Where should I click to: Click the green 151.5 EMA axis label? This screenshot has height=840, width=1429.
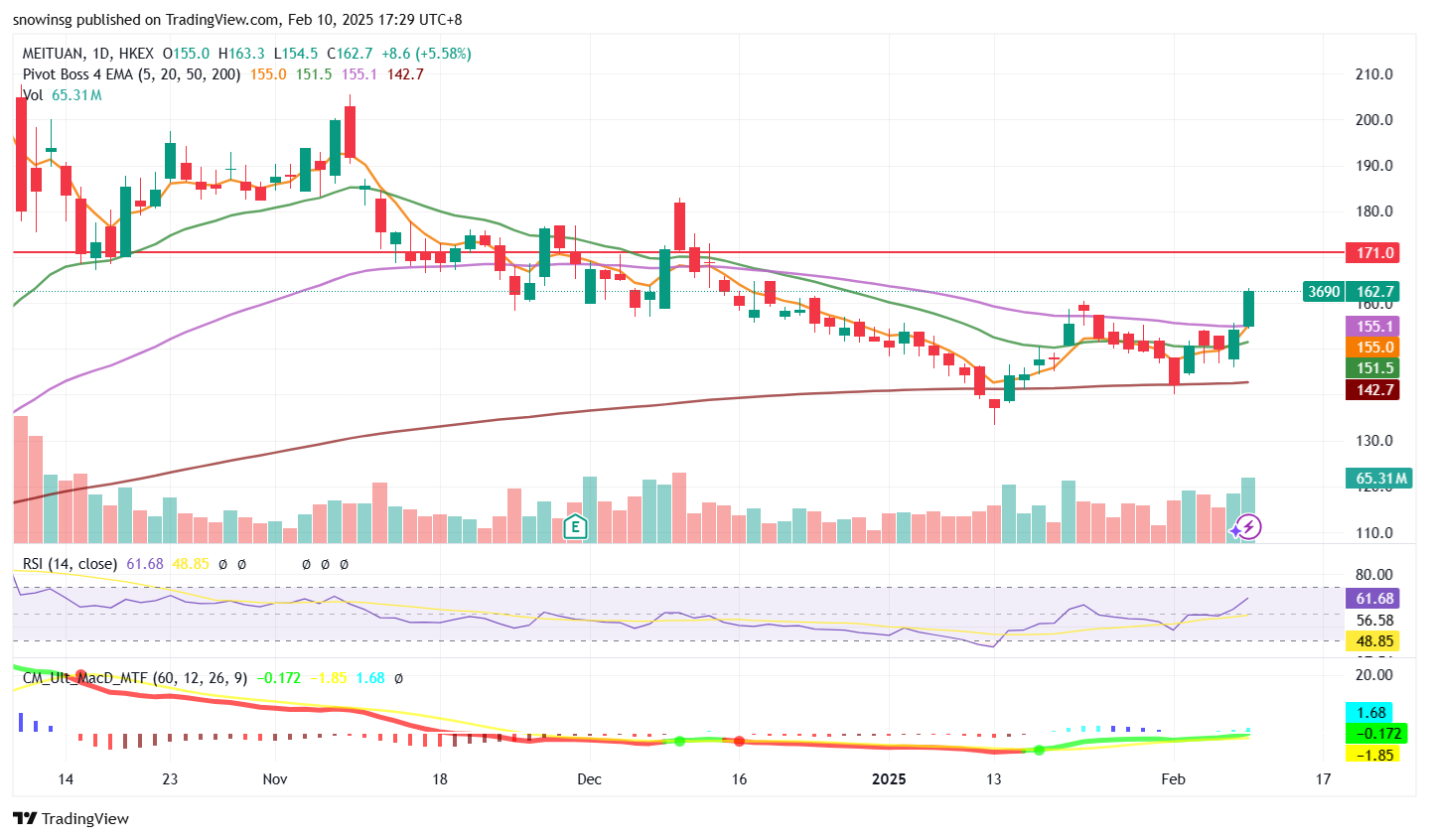pyautogui.click(x=1372, y=368)
